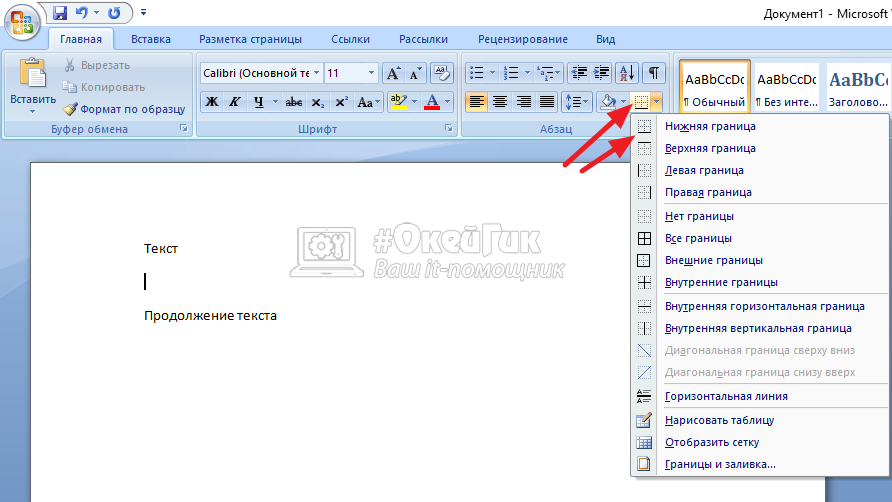Screen dimensions: 892x502
Task: Click the Clear Formatting icon
Action: point(442,73)
